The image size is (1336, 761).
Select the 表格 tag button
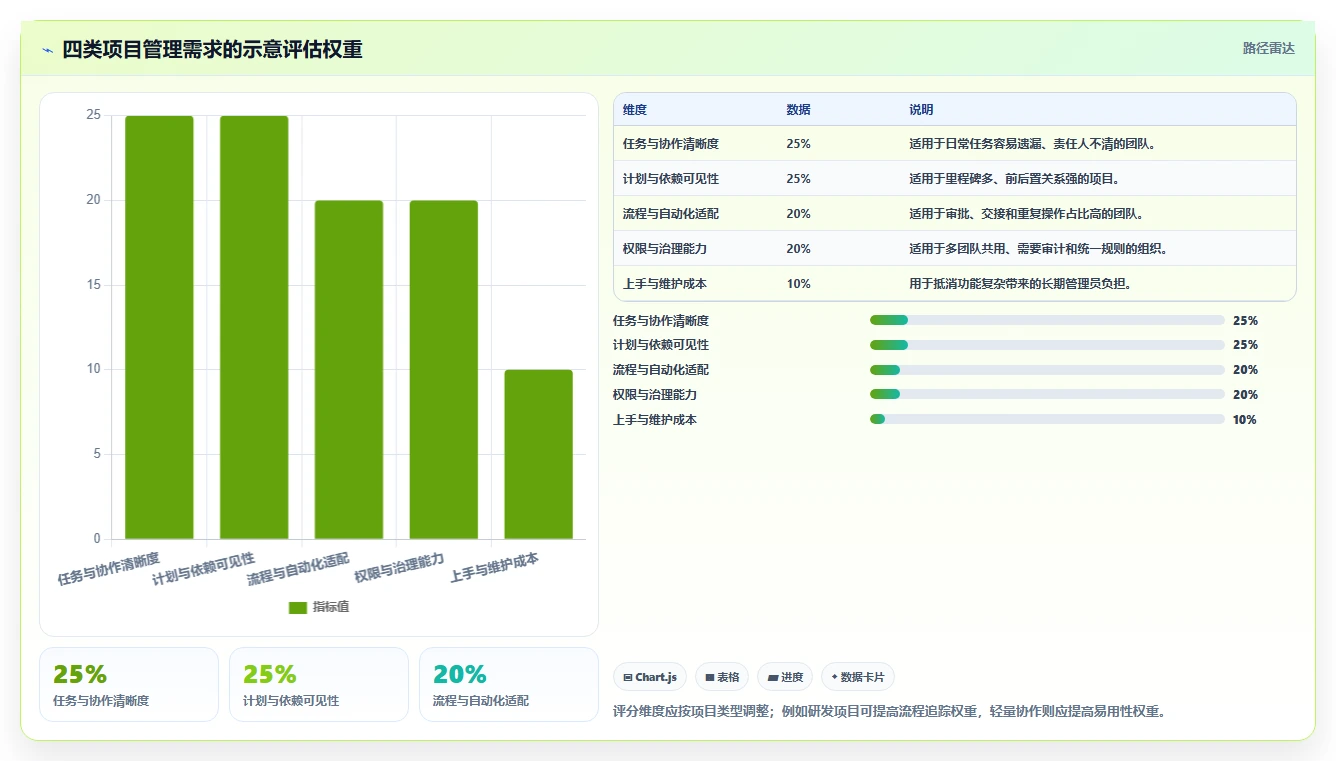point(722,677)
